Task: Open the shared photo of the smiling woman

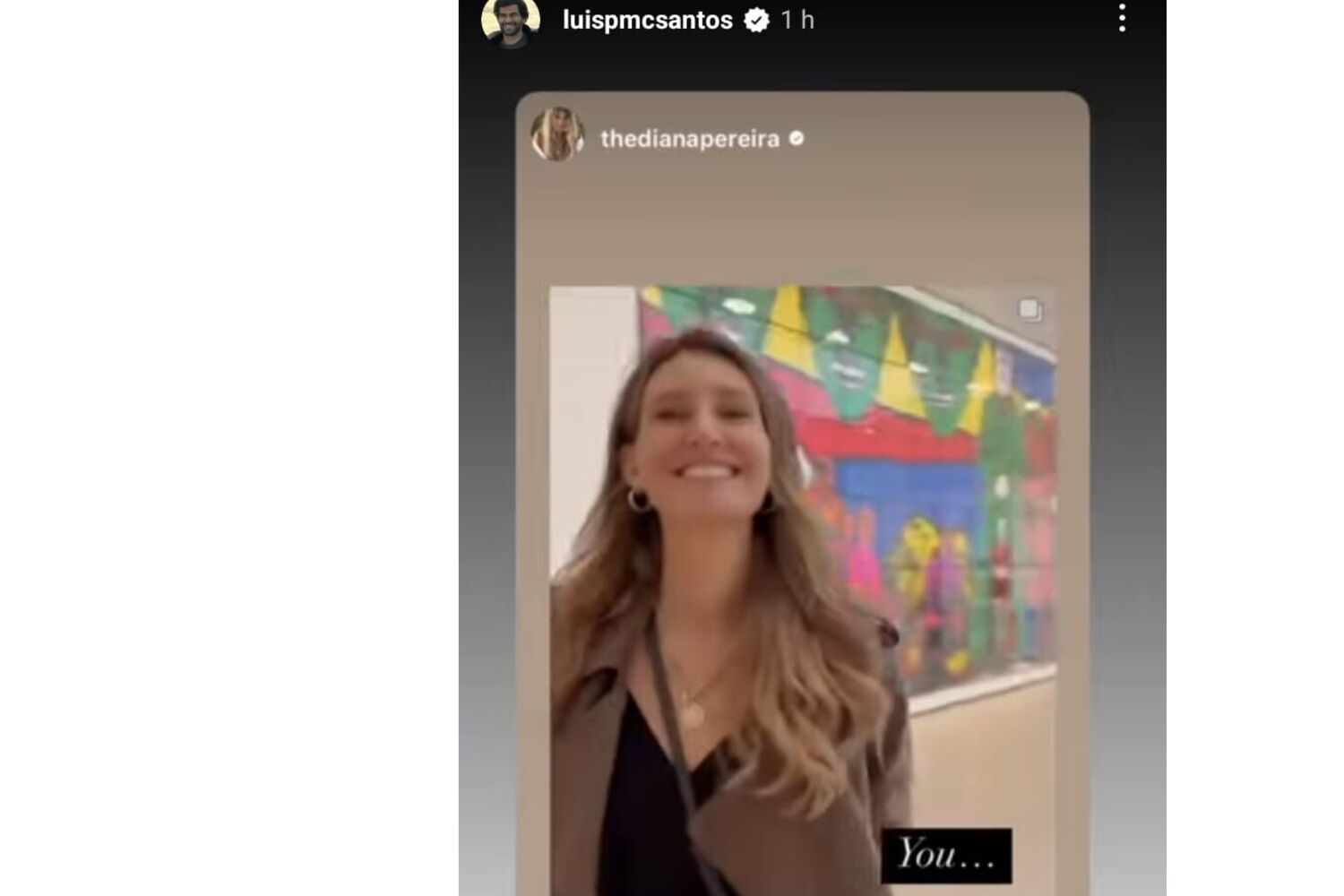Action: 802,591
